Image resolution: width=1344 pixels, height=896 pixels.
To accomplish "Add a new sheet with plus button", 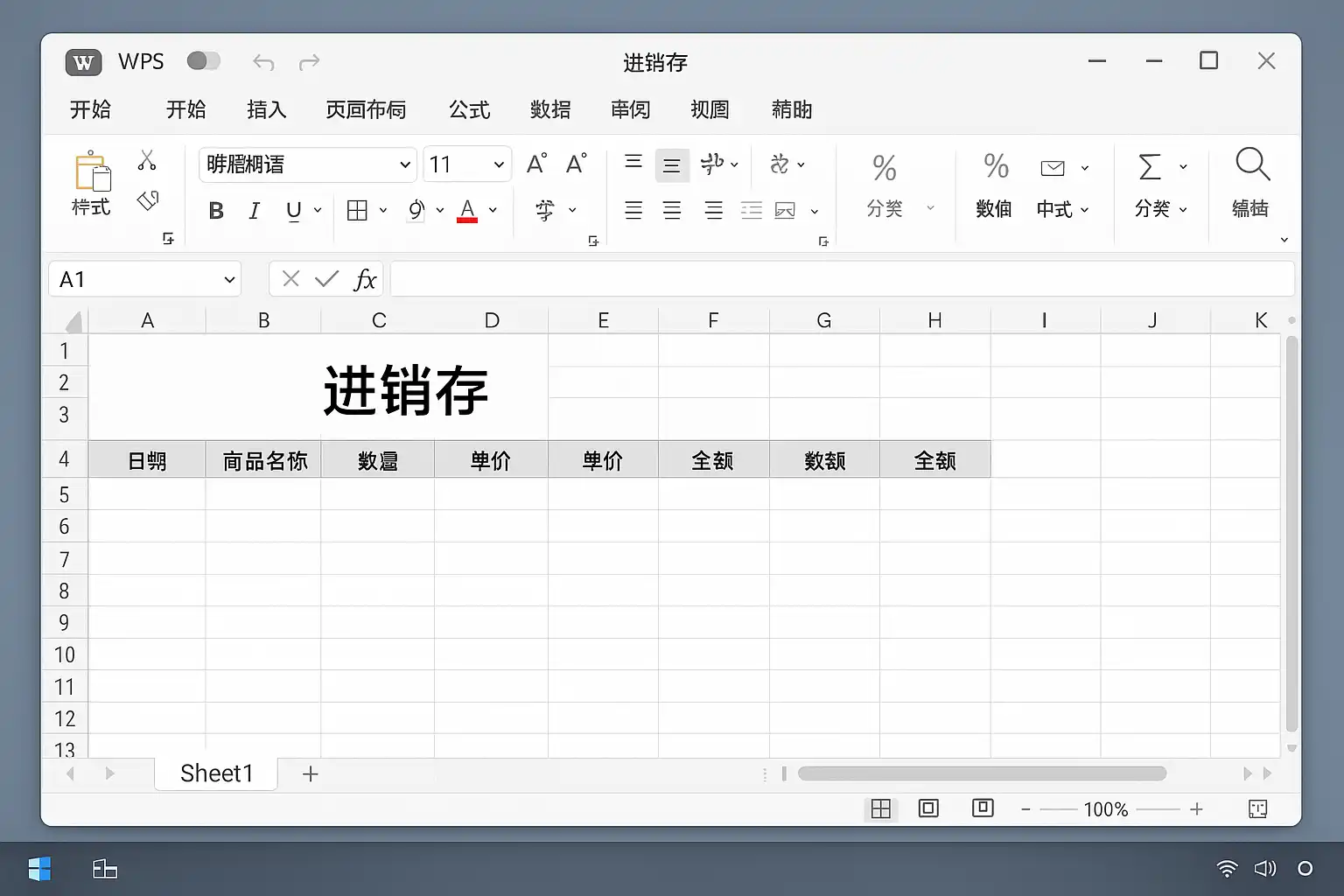I will (x=310, y=773).
